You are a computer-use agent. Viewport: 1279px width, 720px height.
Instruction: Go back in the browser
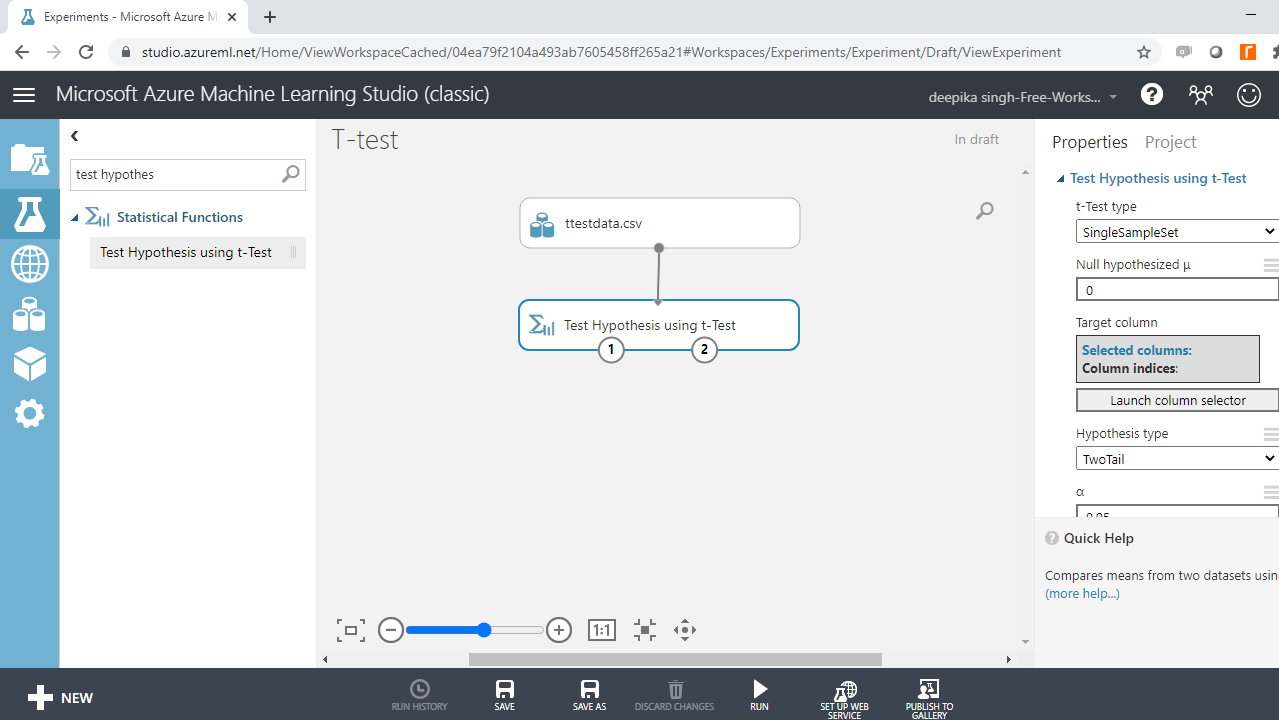pyautogui.click(x=22, y=52)
